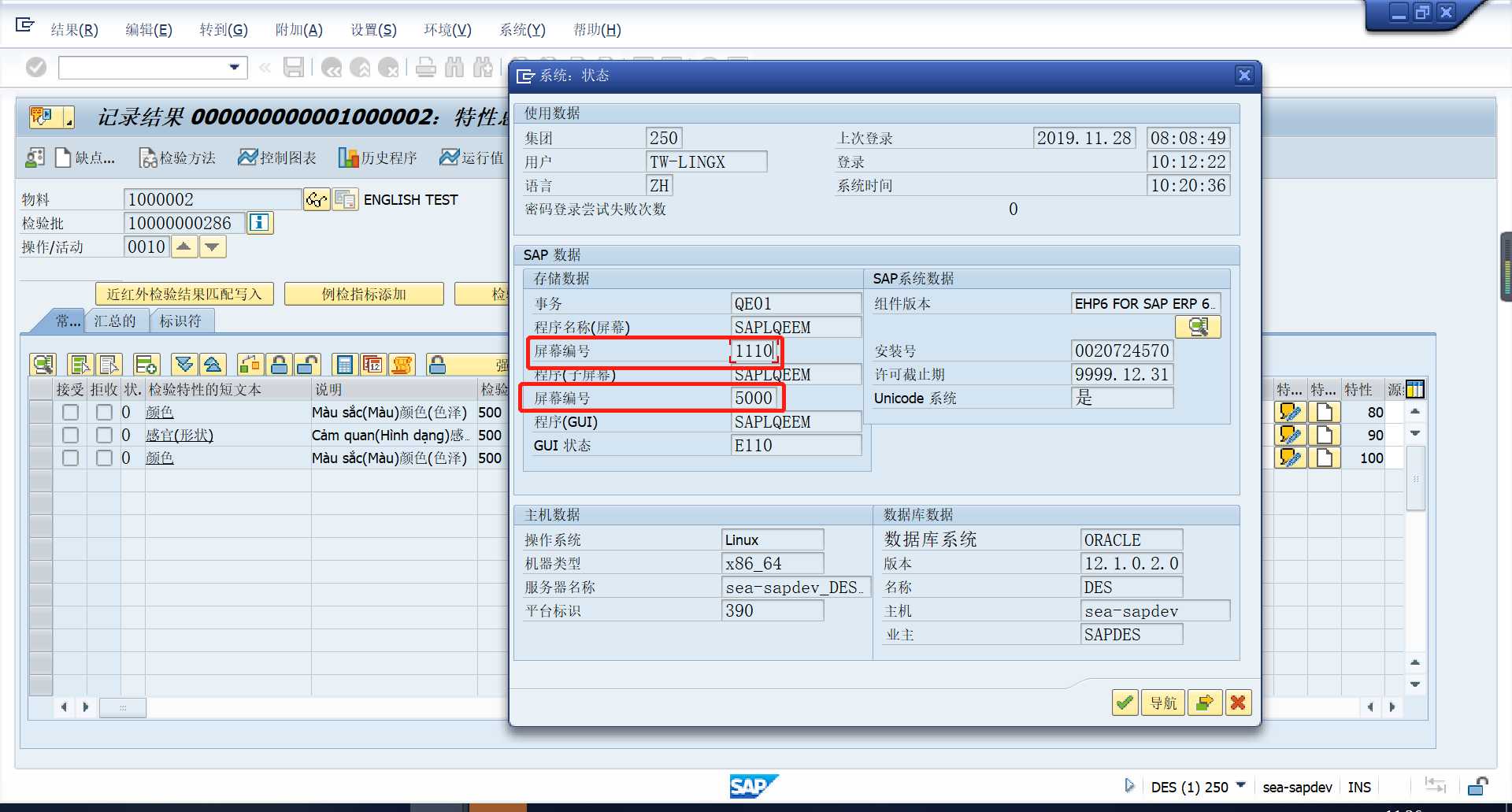Click the Cancel round X icon
1512x812 pixels.
388,68
